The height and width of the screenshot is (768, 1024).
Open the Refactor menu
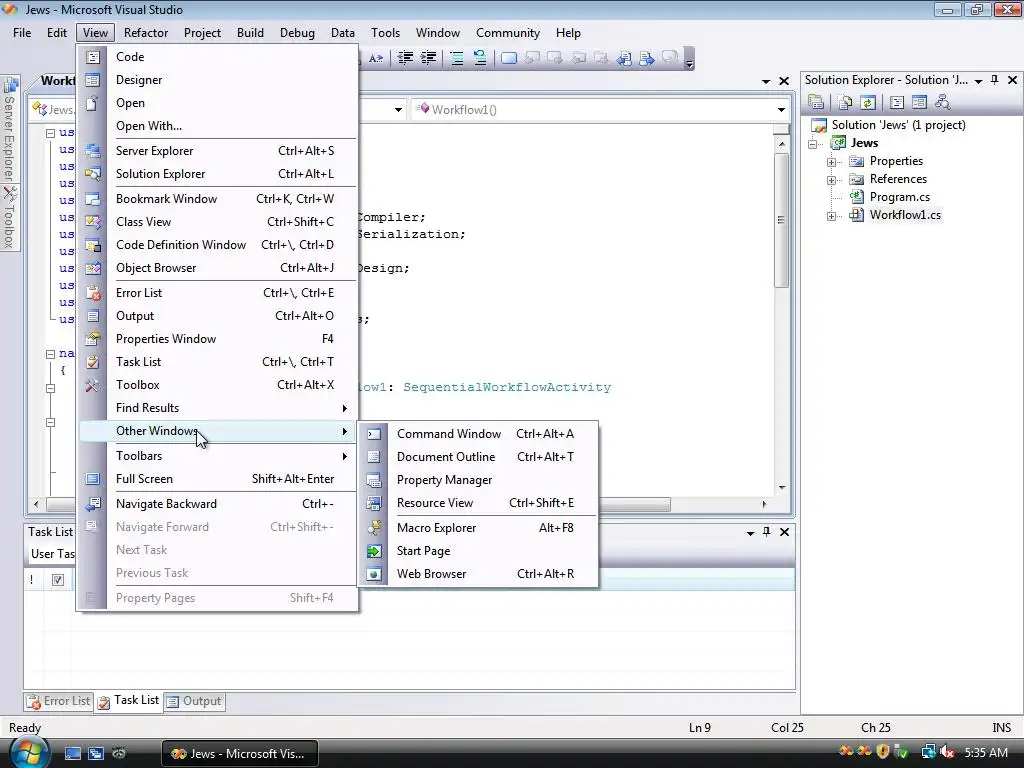point(146,33)
